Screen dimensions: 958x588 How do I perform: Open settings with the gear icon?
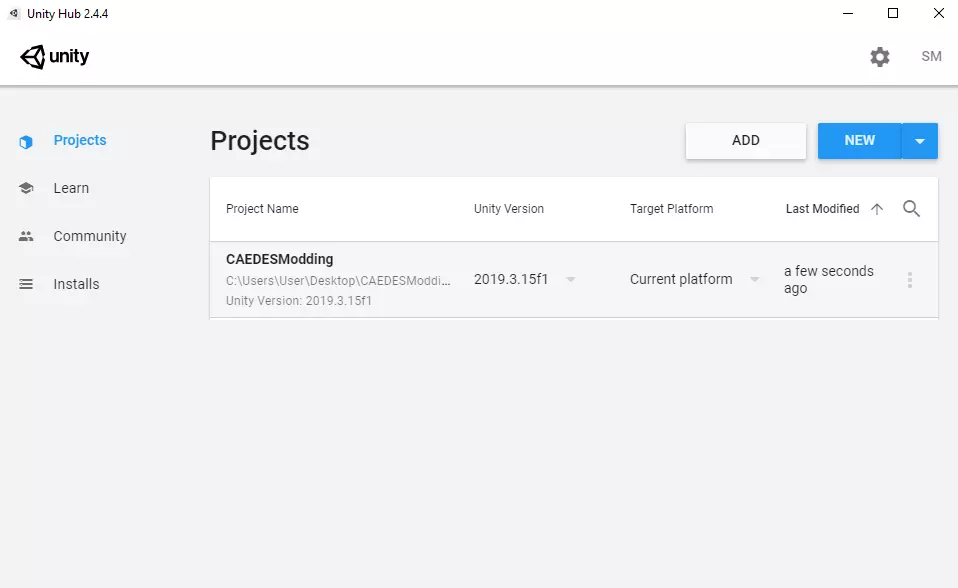pyautogui.click(x=879, y=57)
